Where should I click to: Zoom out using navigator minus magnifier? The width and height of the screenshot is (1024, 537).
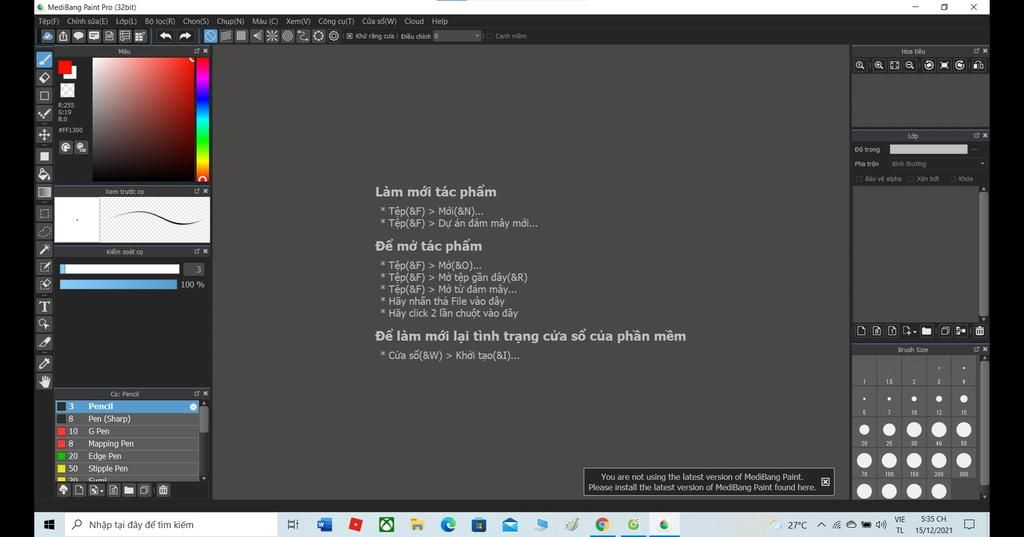coord(910,65)
